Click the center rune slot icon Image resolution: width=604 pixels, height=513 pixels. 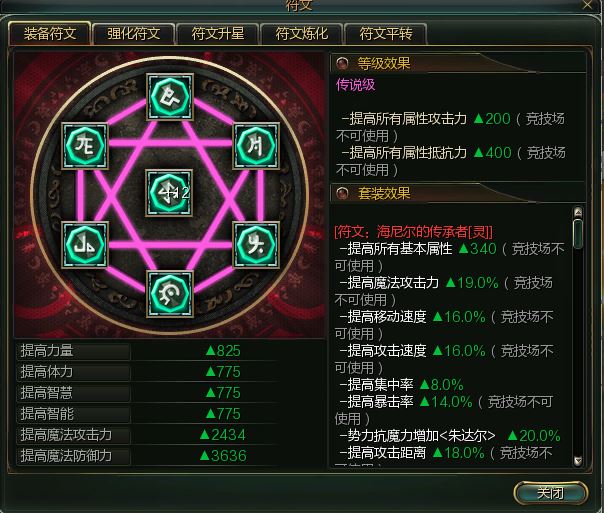tap(169, 193)
